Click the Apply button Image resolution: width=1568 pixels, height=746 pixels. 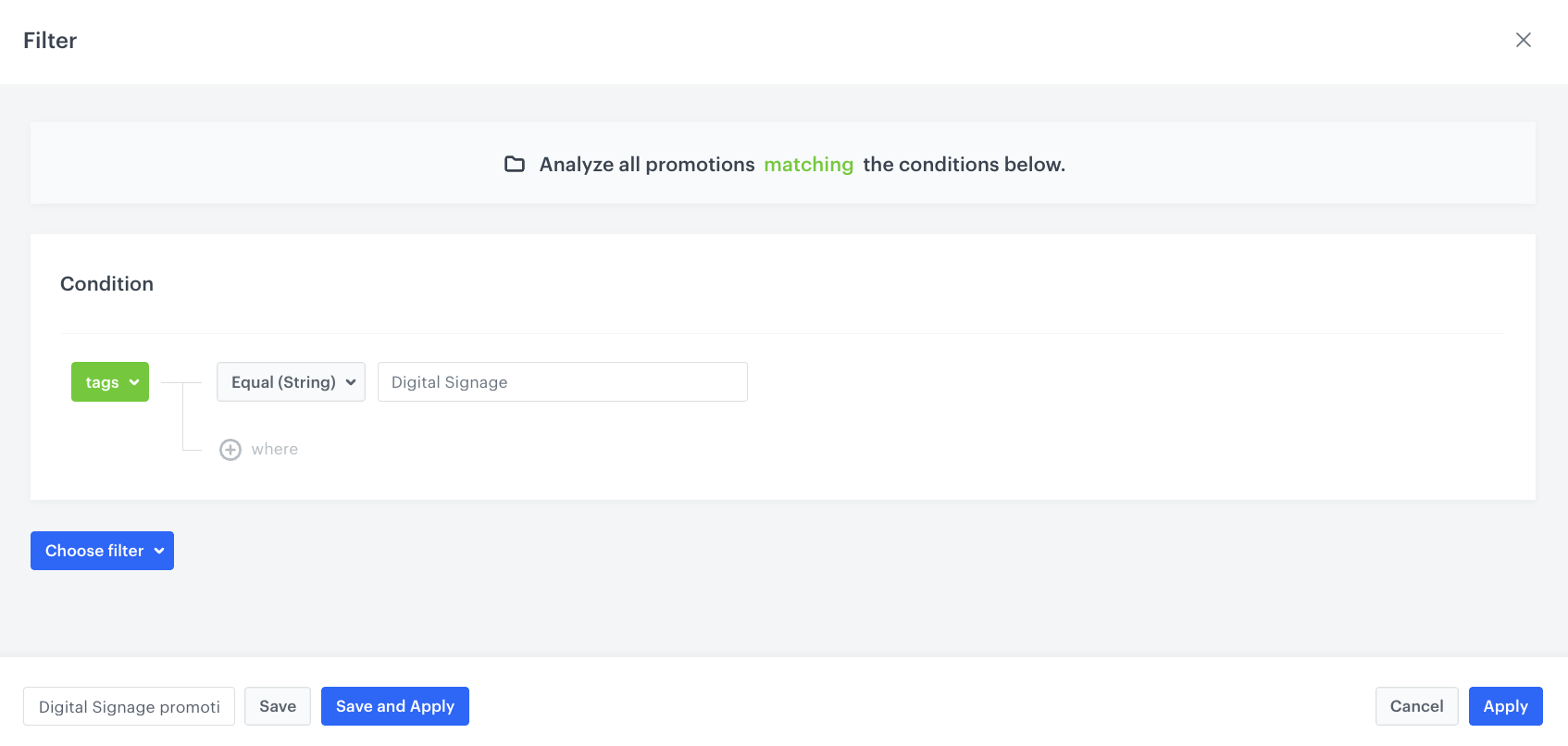(x=1505, y=706)
